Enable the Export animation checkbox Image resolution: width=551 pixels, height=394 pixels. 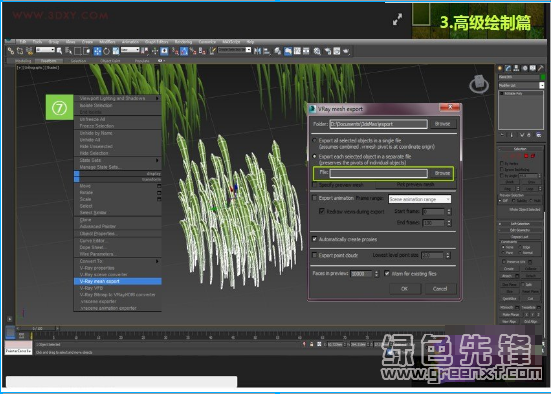(x=315, y=198)
